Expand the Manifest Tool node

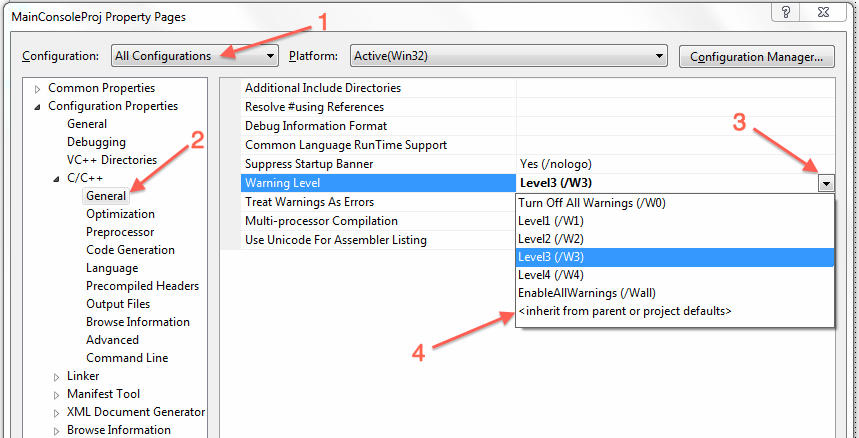point(57,394)
